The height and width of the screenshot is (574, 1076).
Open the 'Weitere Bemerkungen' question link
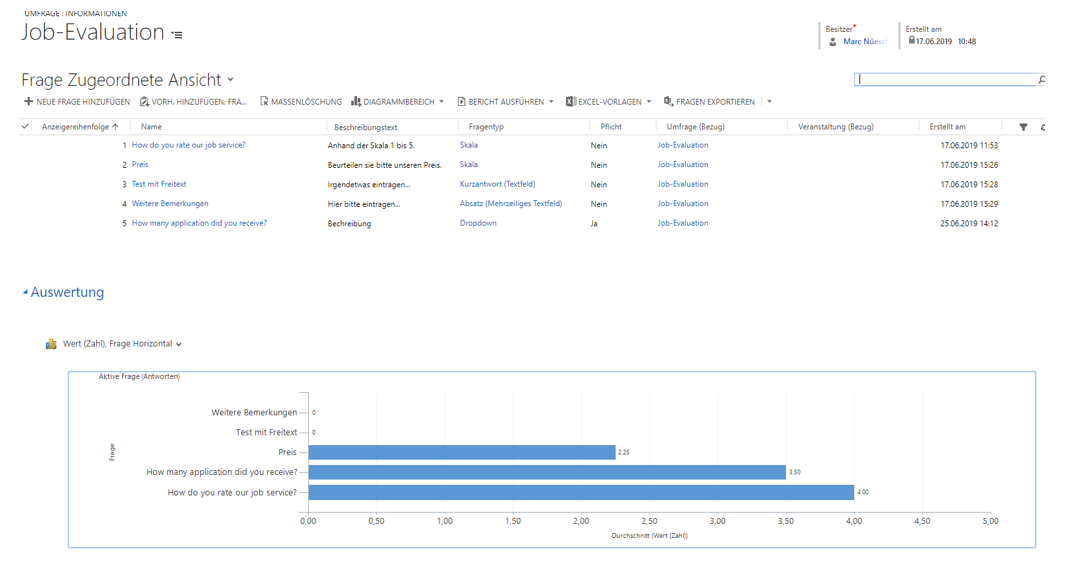click(x=169, y=204)
